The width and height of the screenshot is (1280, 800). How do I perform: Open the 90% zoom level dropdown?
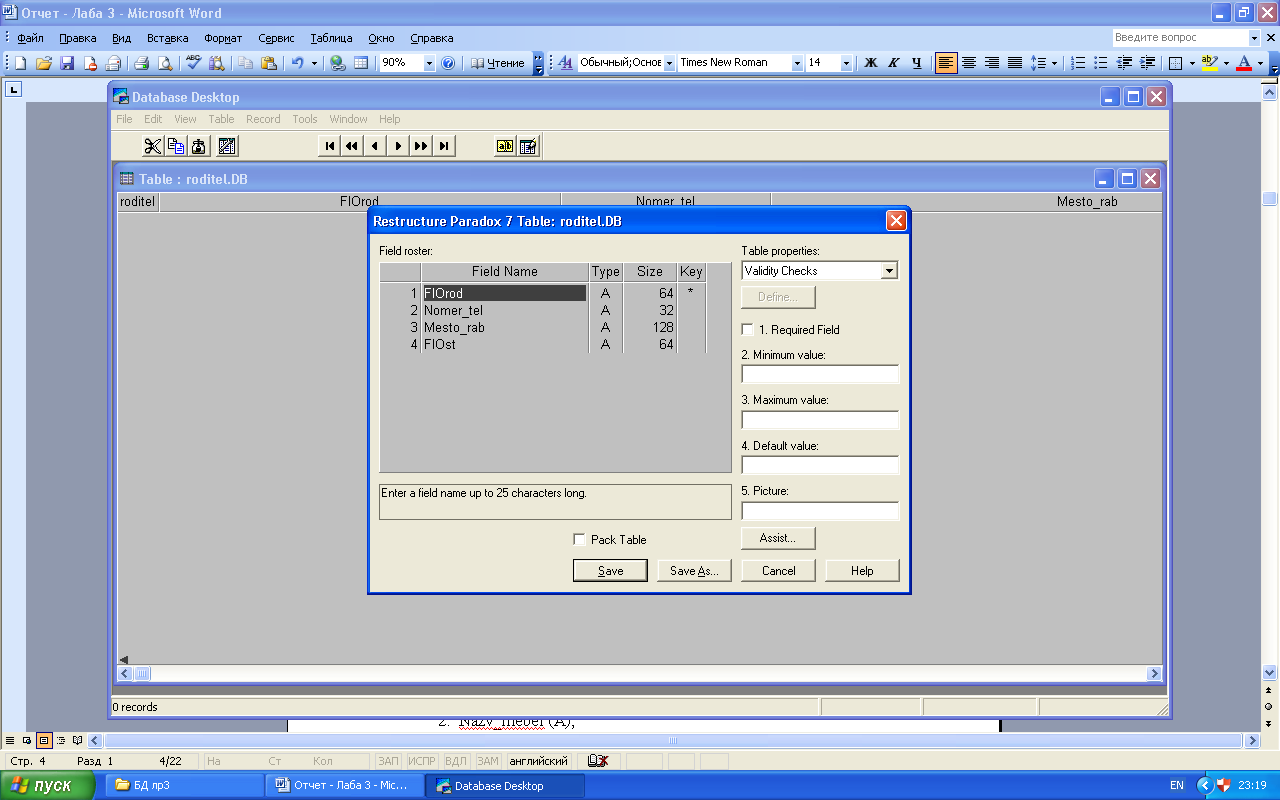coord(429,63)
